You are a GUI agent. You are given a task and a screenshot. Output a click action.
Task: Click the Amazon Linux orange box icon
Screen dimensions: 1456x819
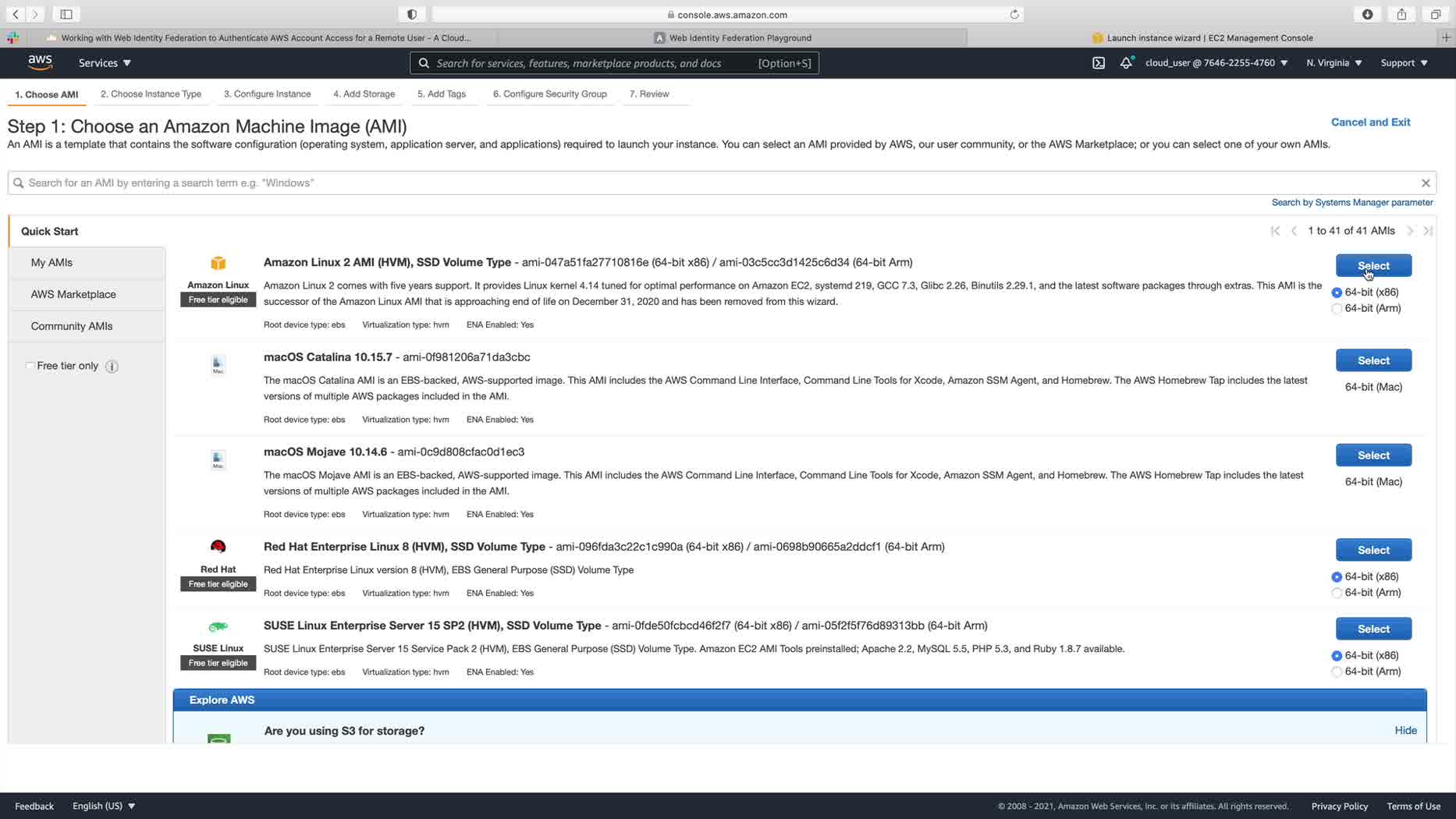coord(218,264)
